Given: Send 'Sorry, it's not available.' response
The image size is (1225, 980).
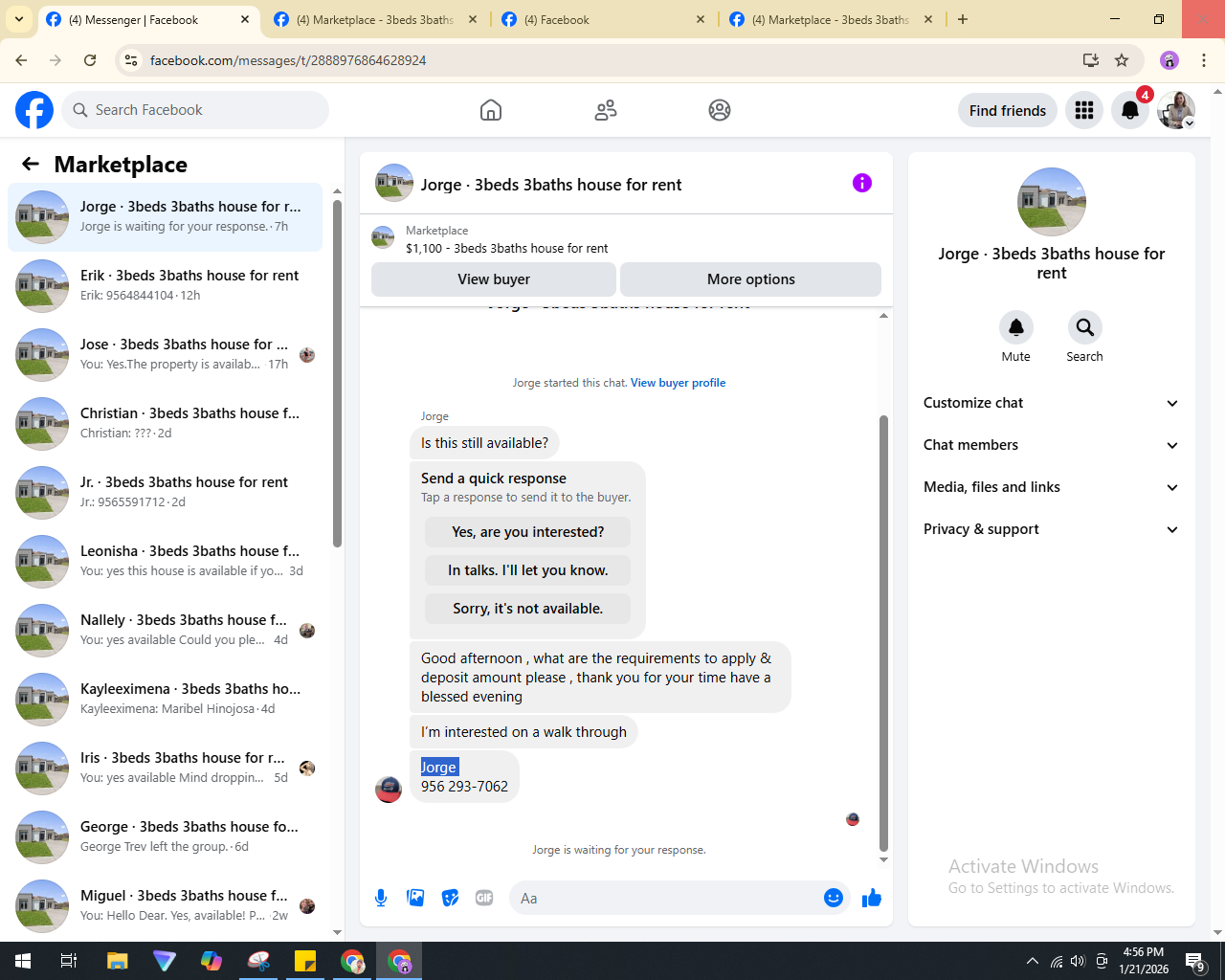Looking at the screenshot, I should click(x=528, y=609).
